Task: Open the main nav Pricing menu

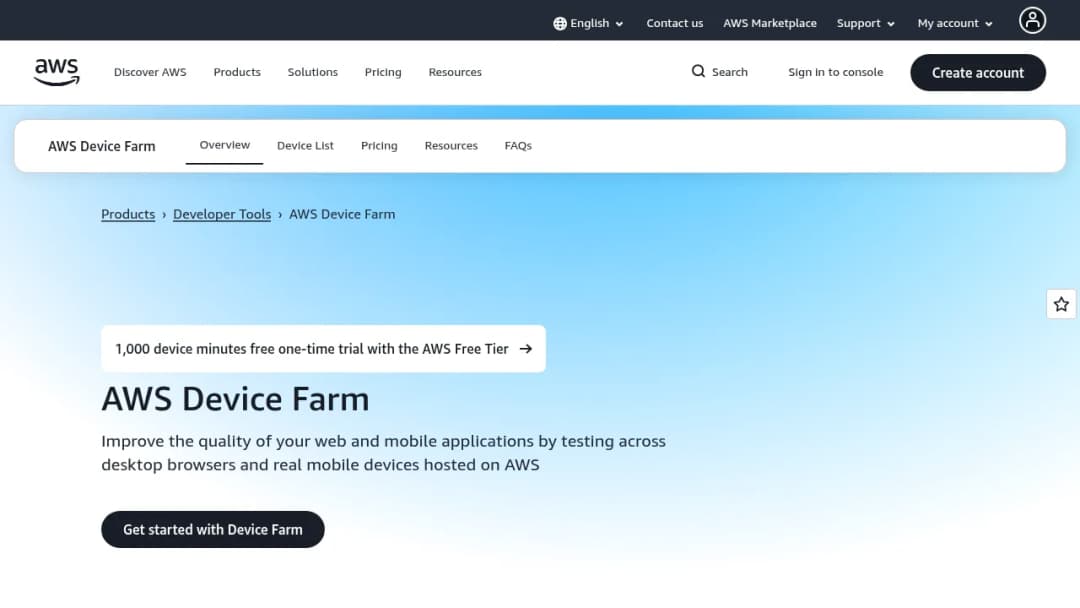Action: point(383,72)
